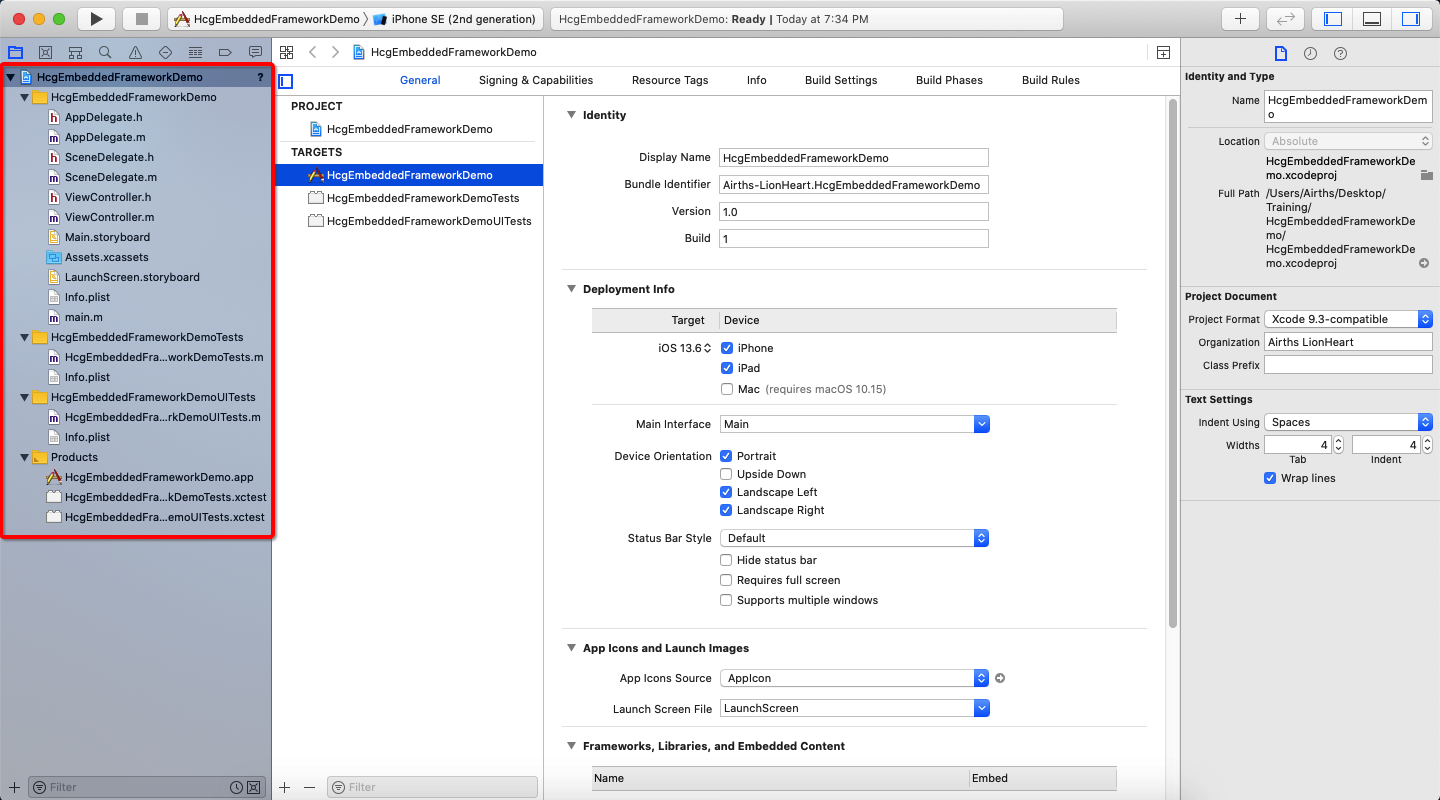Click the Stop button in the toolbar
Image resolution: width=1440 pixels, height=800 pixels.
pos(139,18)
